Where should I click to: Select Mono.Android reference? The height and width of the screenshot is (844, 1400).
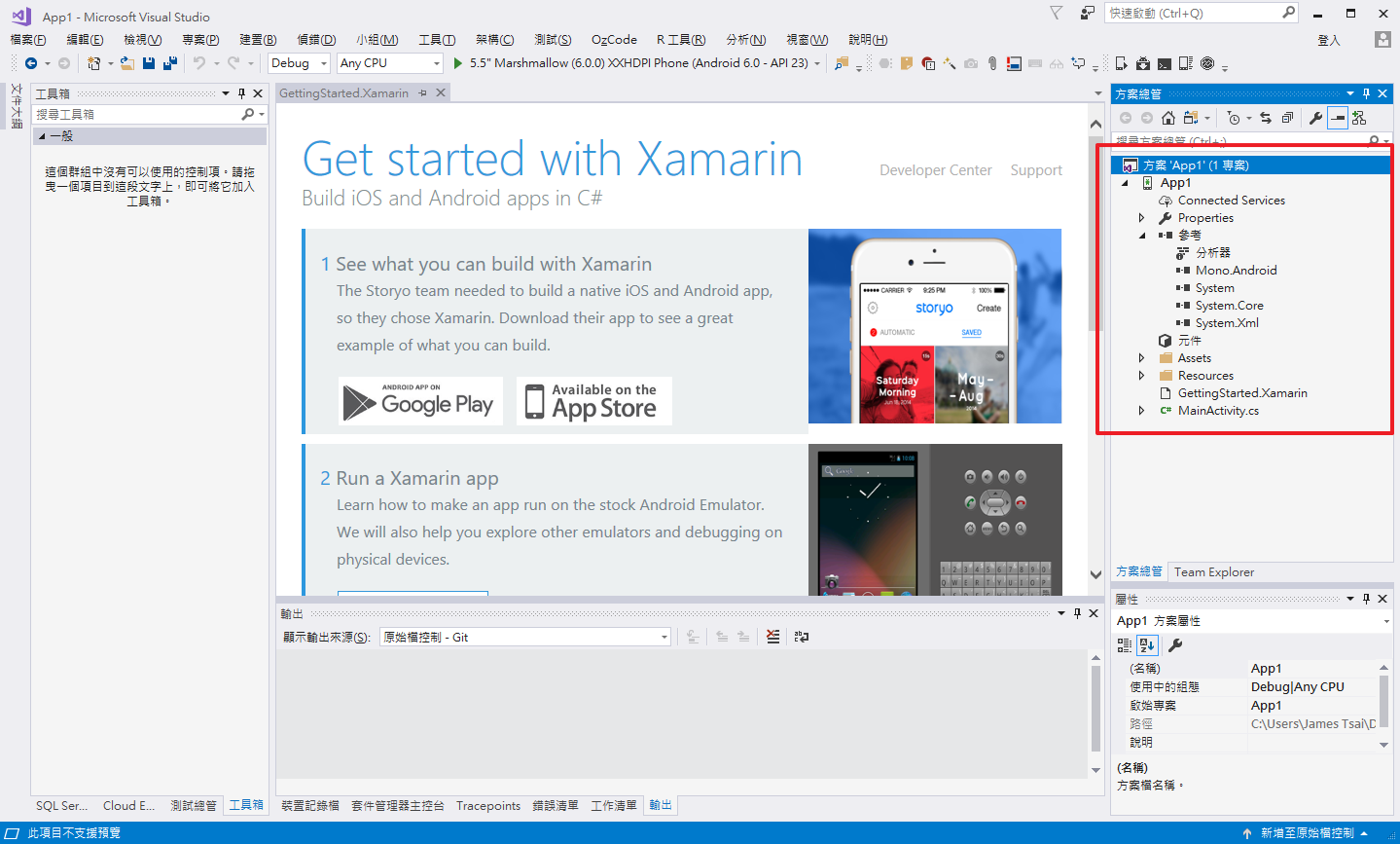click(1236, 271)
